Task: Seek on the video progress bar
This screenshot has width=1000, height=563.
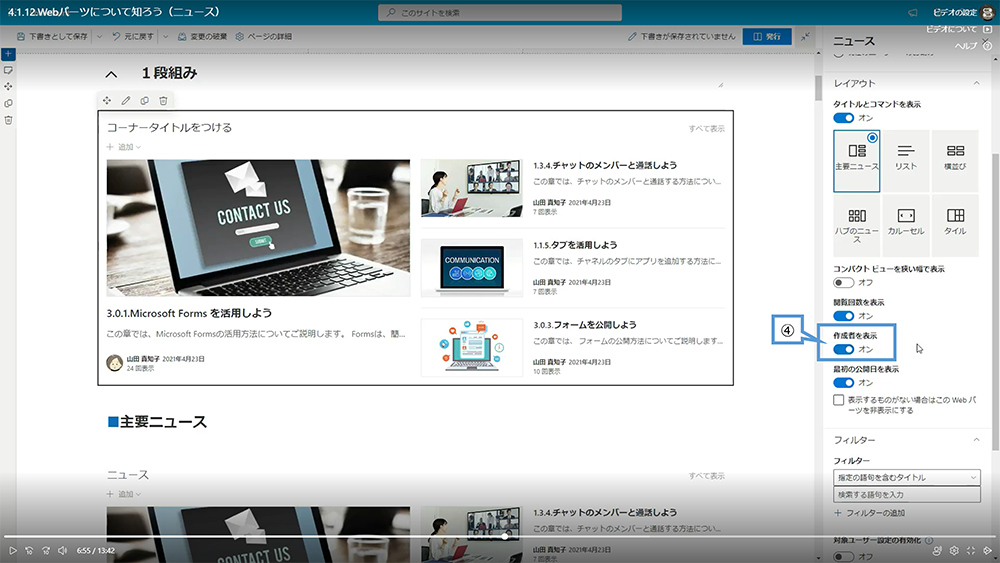Action: tap(500, 536)
